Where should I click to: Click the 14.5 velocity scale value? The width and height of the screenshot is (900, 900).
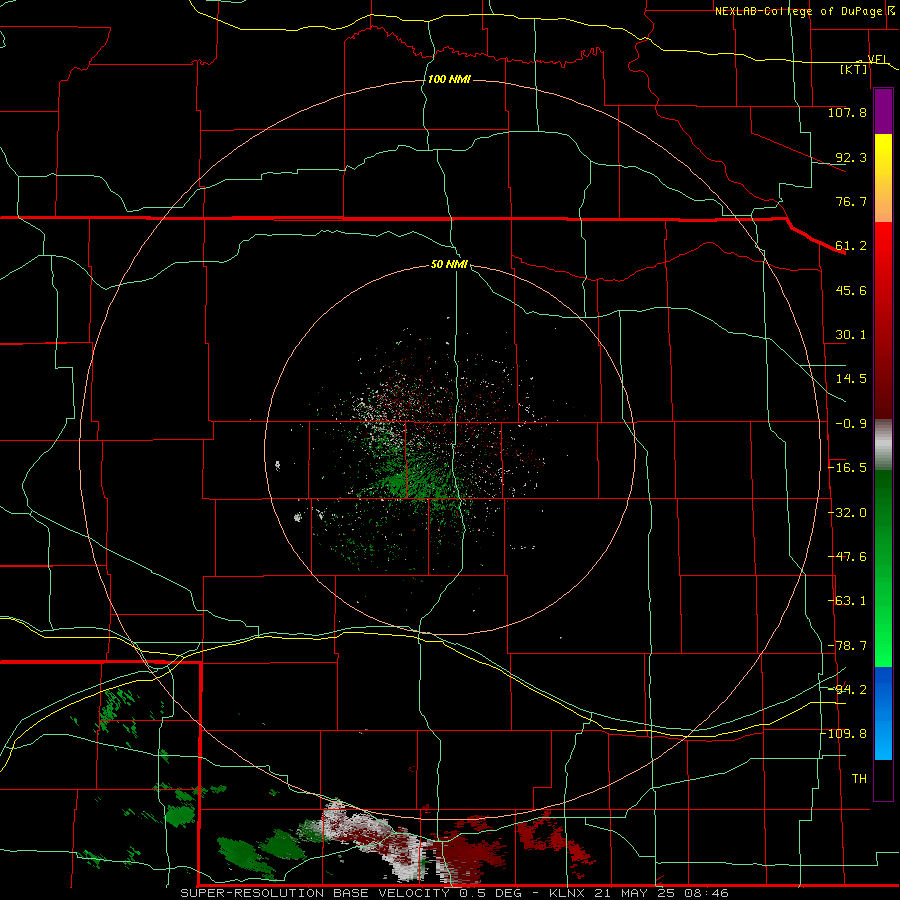click(x=851, y=379)
